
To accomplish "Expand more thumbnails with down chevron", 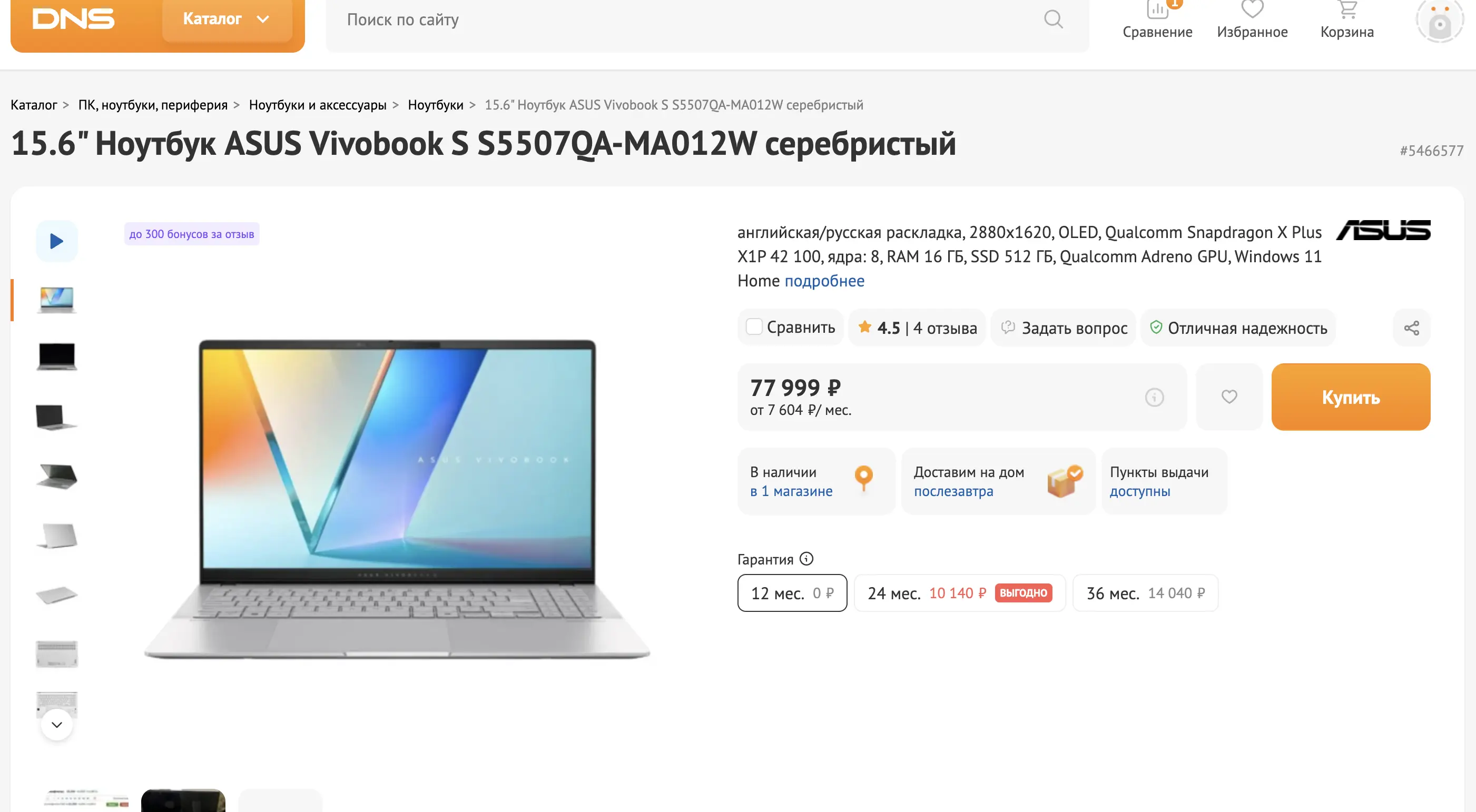I will click(57, 725).
